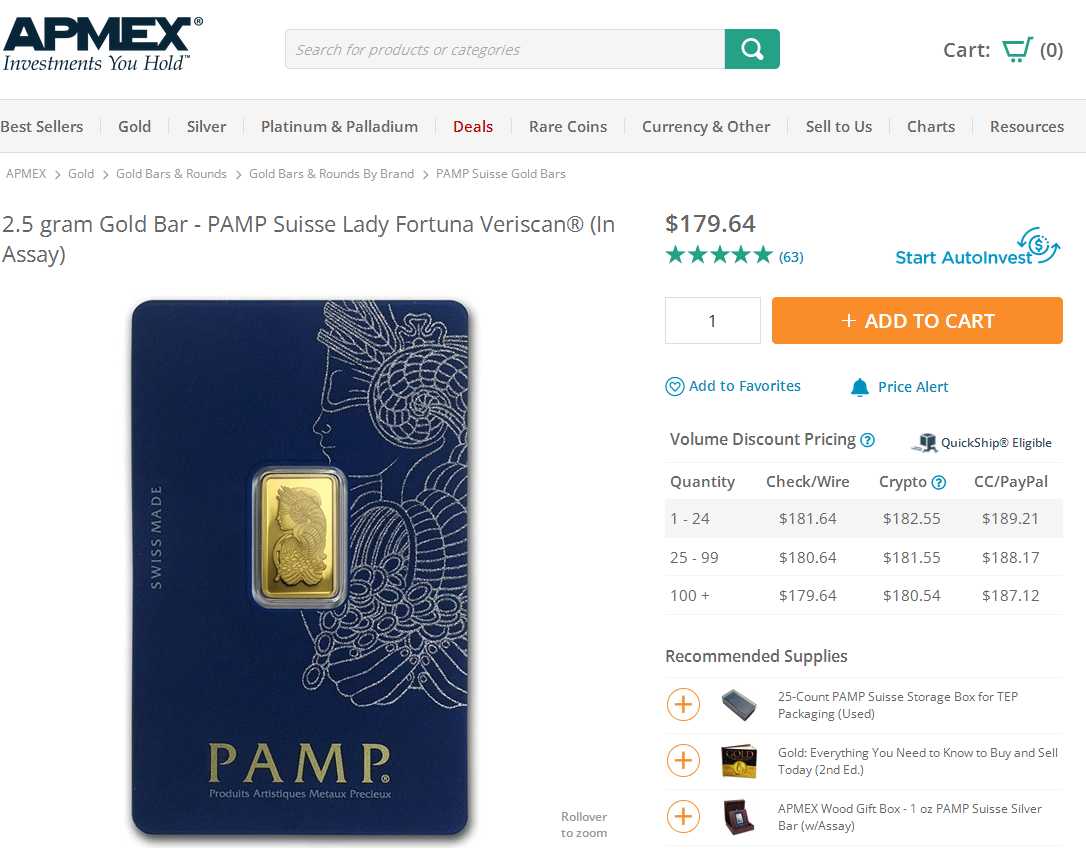The width and height of the screenshot is (1086, 864).
Task: Open the Platinum & Palladium menu
Action: point(339,126)
